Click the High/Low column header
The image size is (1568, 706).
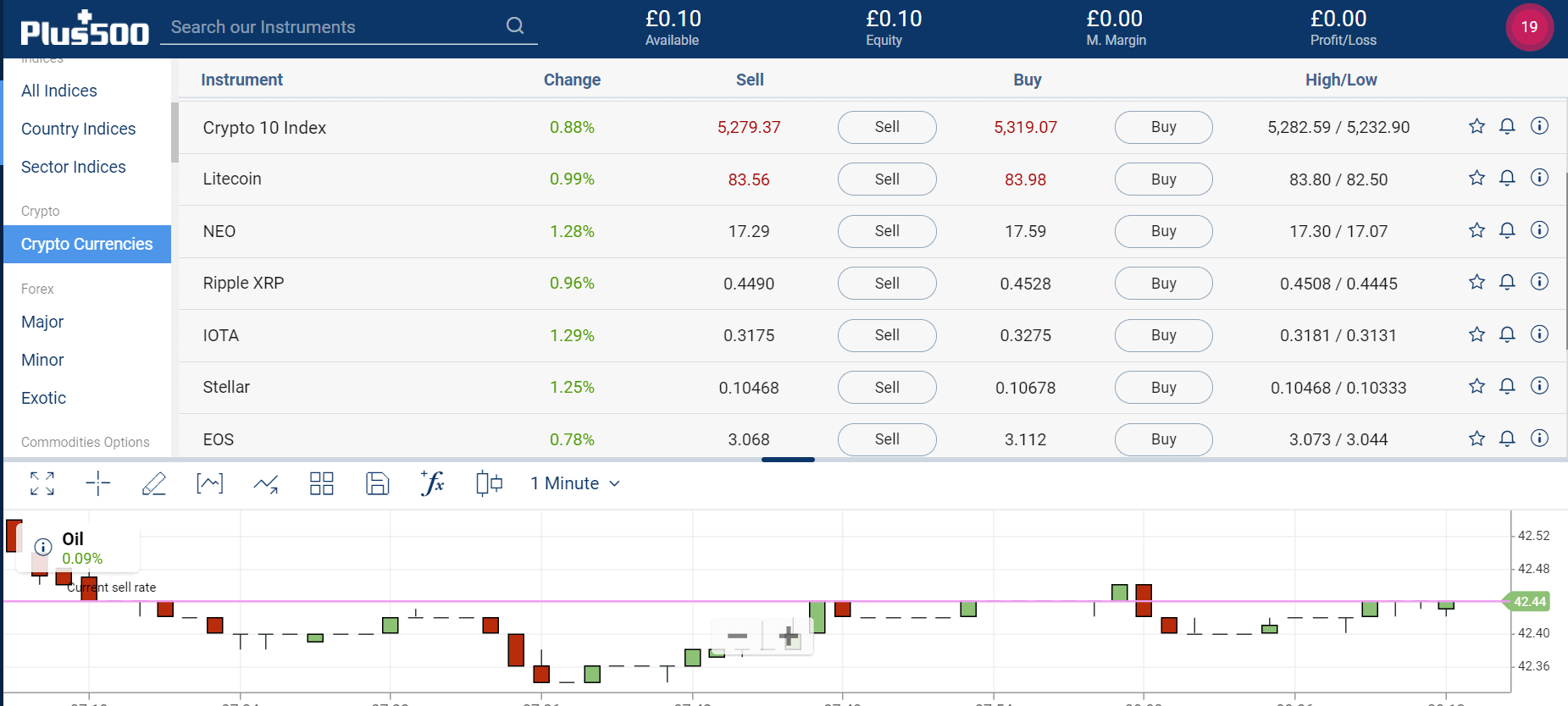[1340, 80]
